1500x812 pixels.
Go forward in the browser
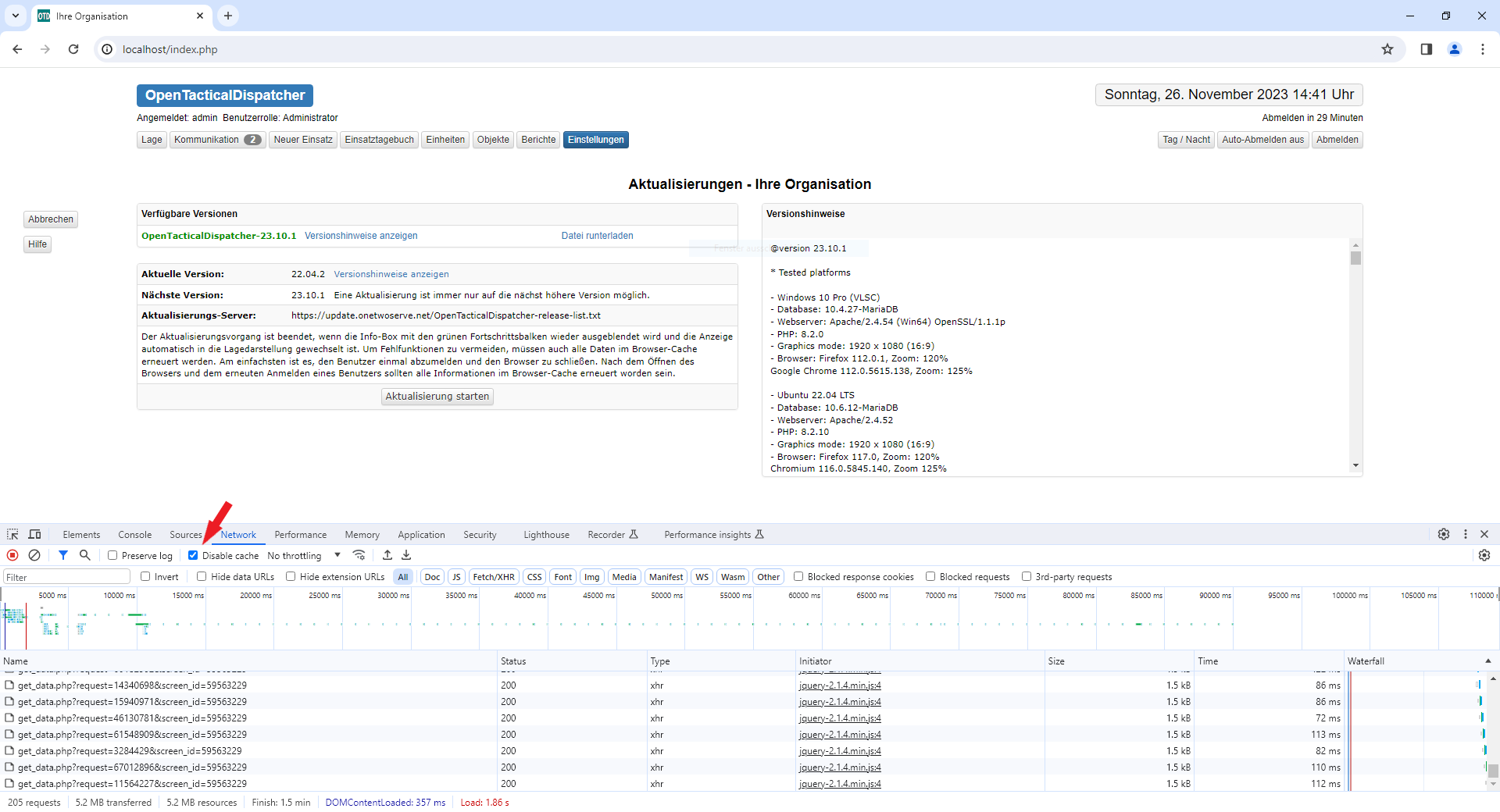tap(45, 49)
